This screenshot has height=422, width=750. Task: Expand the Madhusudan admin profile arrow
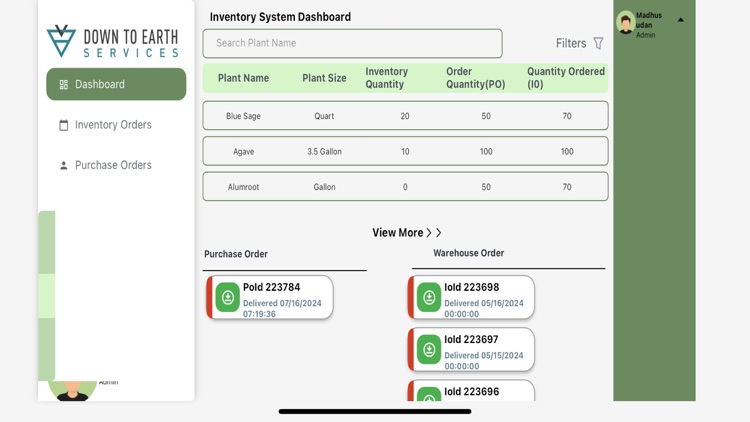coord(681,20)
